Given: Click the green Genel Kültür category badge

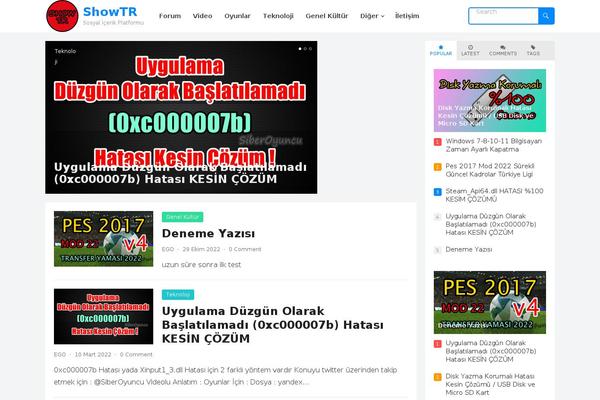Looking at the screenshot, I should pyautogui.click(x=183, y=217).
